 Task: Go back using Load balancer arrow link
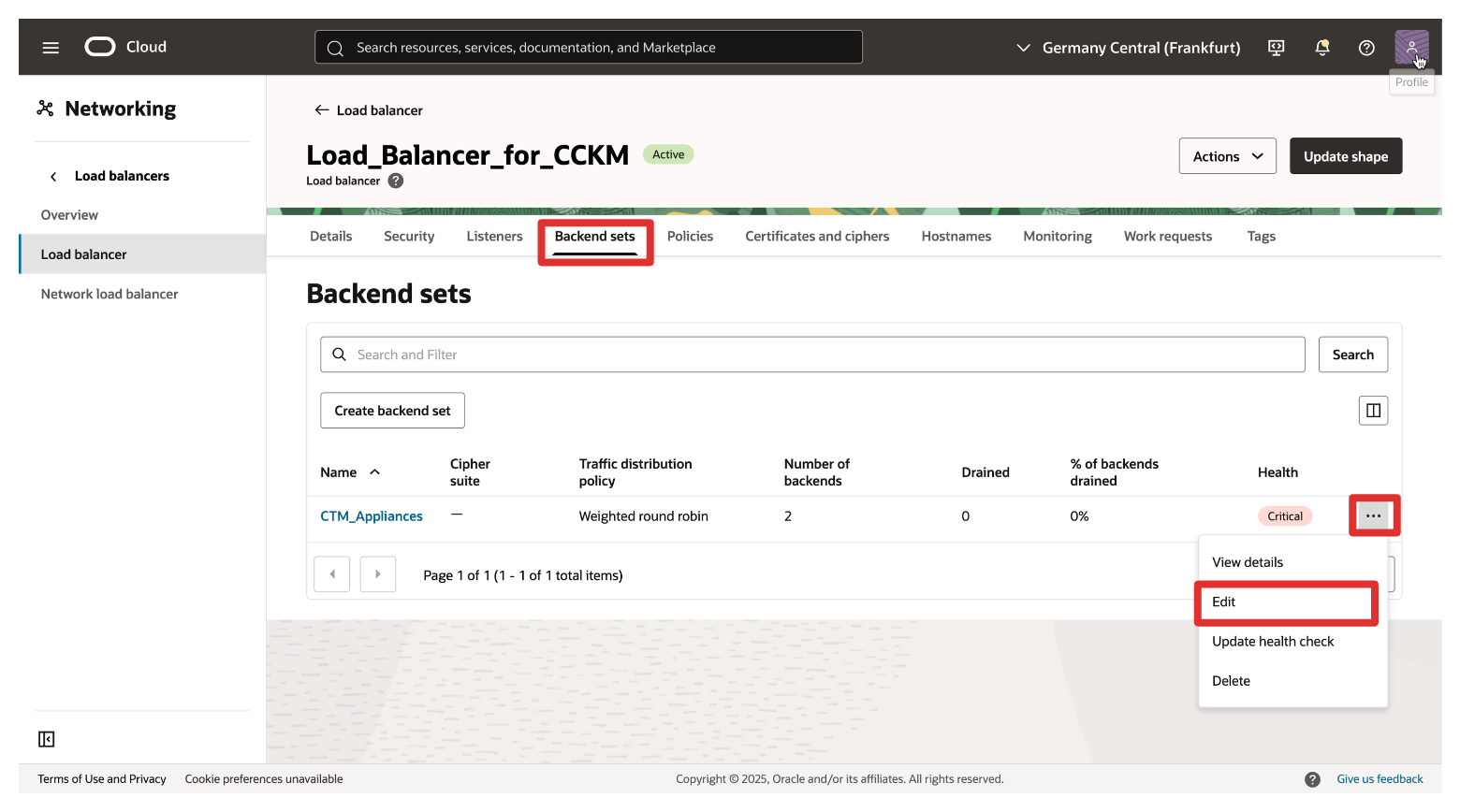pyautogui.click(x=369, y=110)
